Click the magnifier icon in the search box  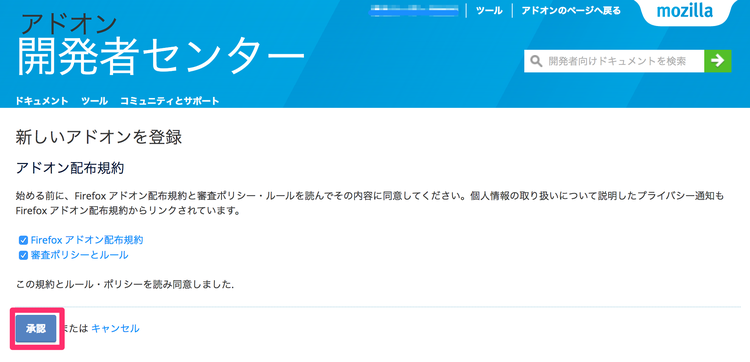537,61
